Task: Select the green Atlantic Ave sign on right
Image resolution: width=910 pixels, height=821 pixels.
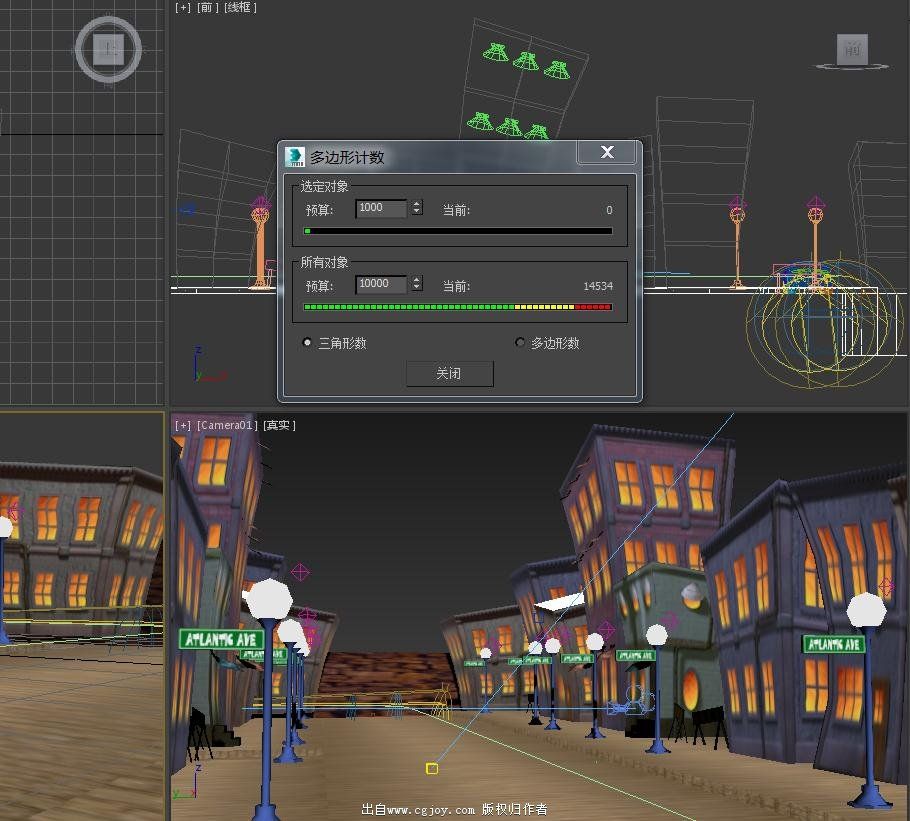Action: coord(832,644)
